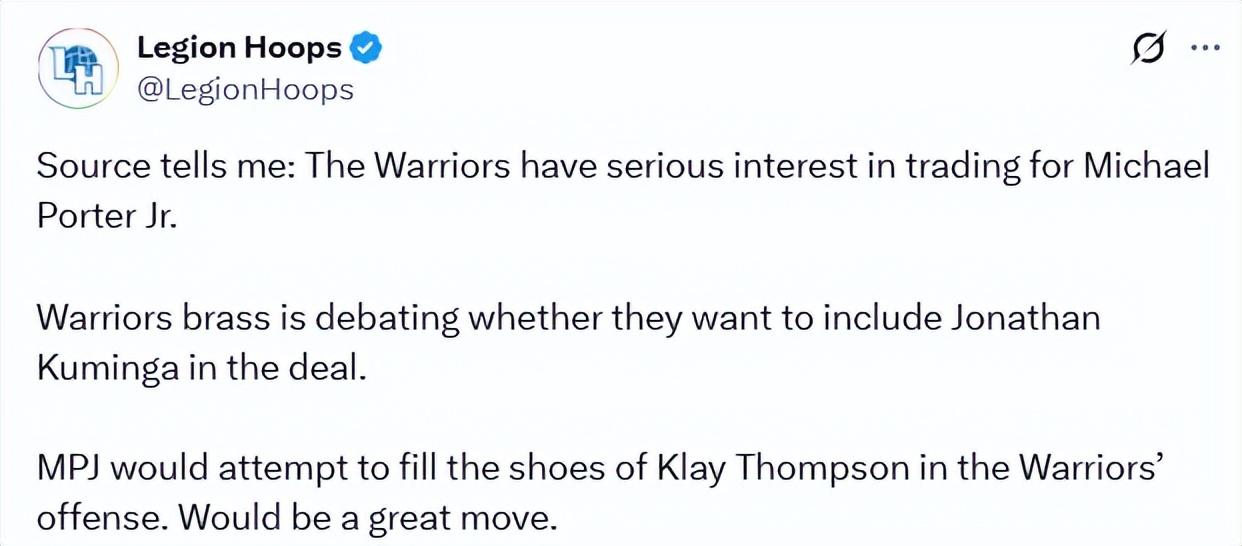1242x546 pixels.
Task: Open the Grok slashed-circle icon
Action: (1147, 48)
